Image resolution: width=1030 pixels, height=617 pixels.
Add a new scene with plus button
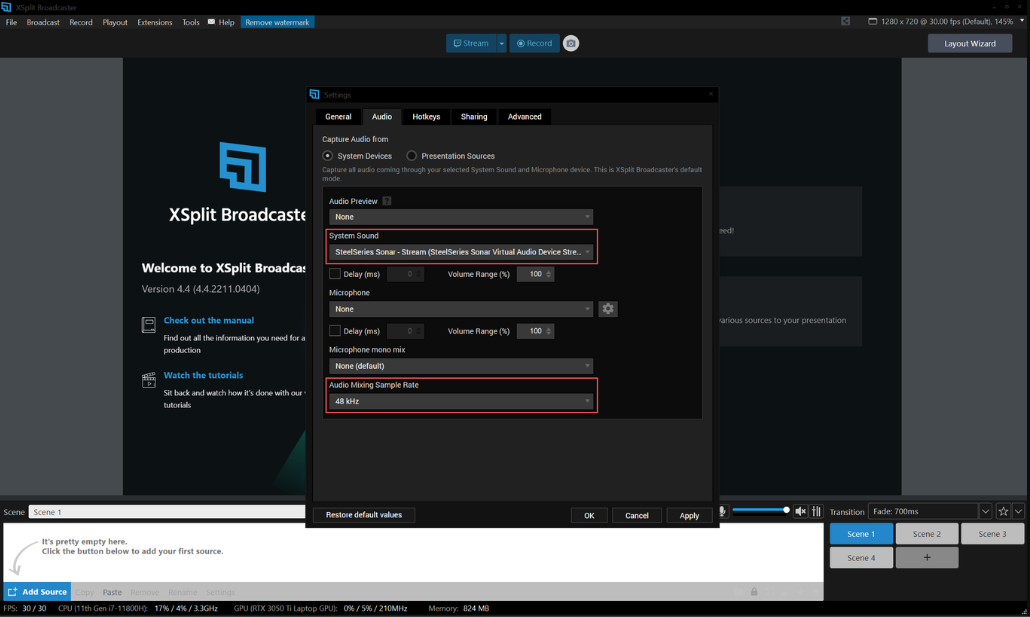click(x=927, y=557)
